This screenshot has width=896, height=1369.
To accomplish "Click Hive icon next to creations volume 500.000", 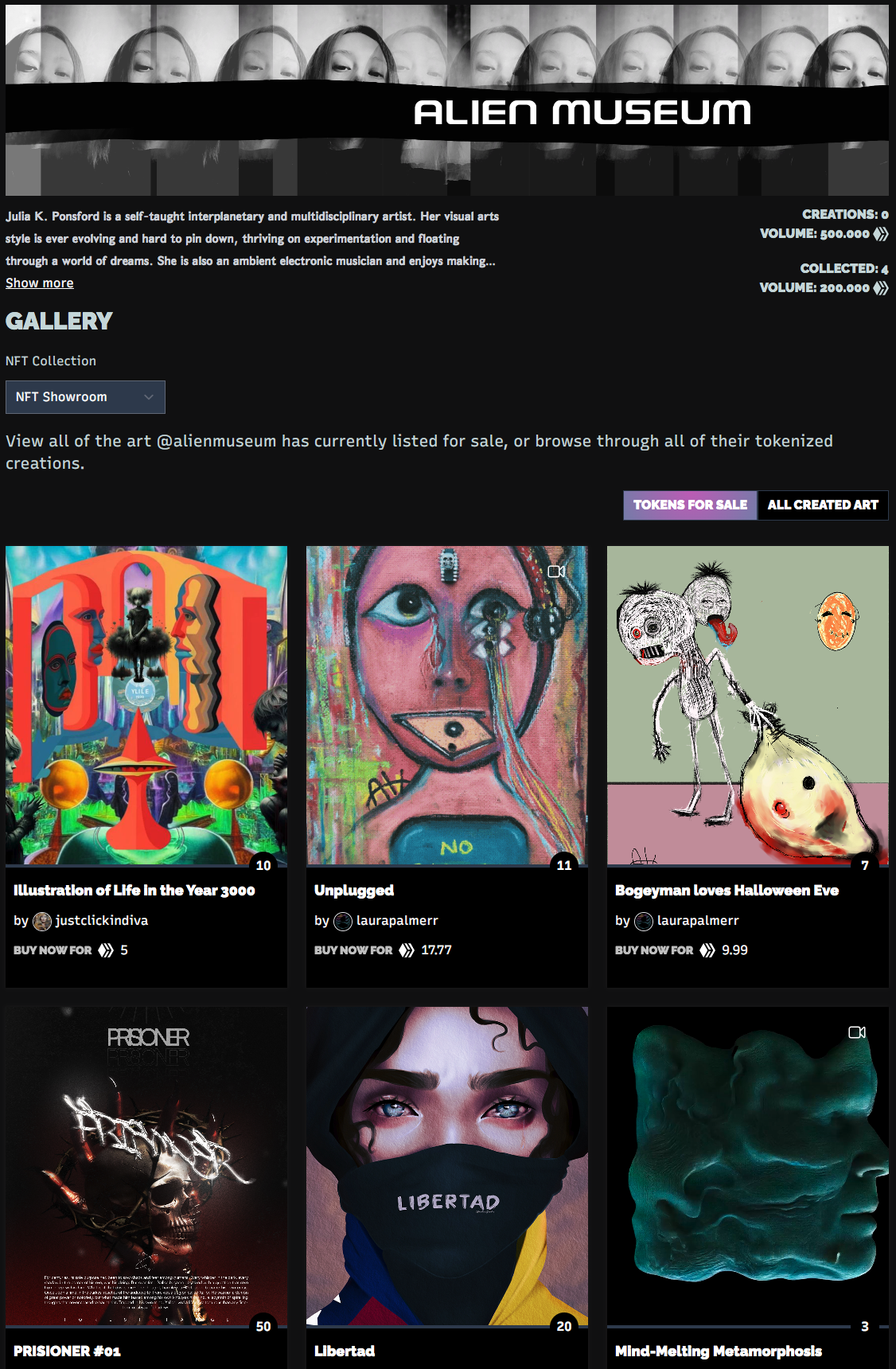I will [881, 234].
